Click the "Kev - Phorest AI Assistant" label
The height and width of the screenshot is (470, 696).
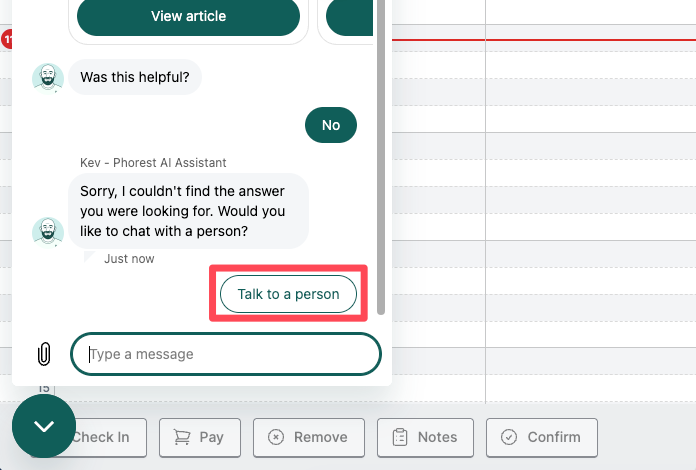pos(153,162)
